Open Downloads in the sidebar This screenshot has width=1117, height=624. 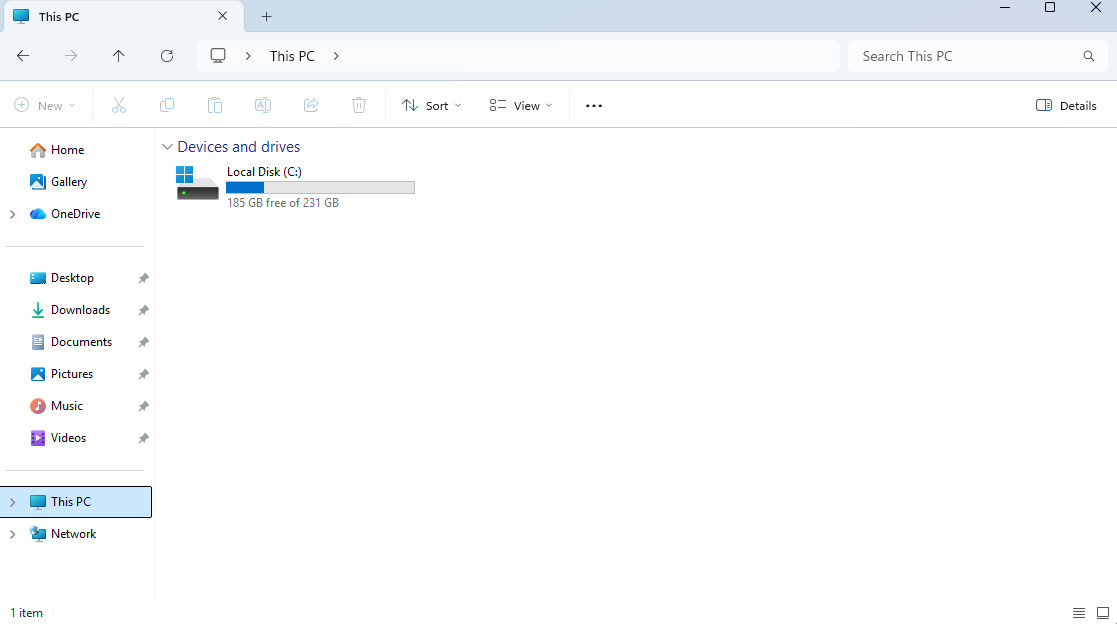[x=80, y=310]
